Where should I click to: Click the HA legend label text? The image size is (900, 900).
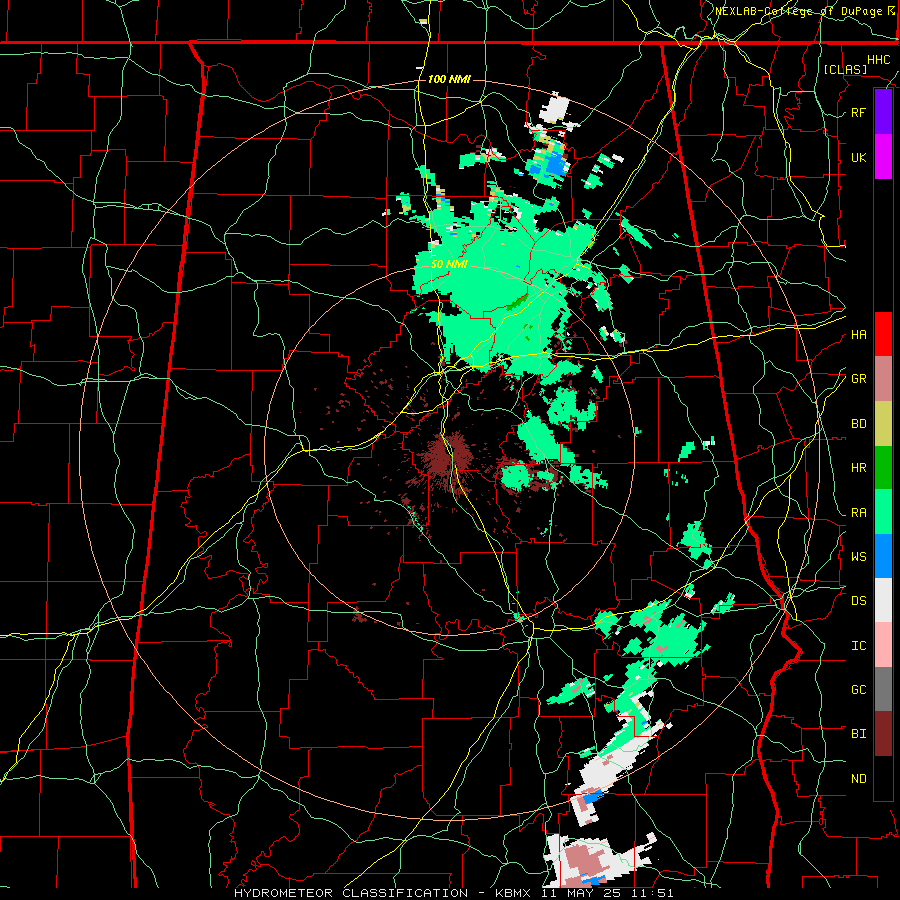(858, 335)
